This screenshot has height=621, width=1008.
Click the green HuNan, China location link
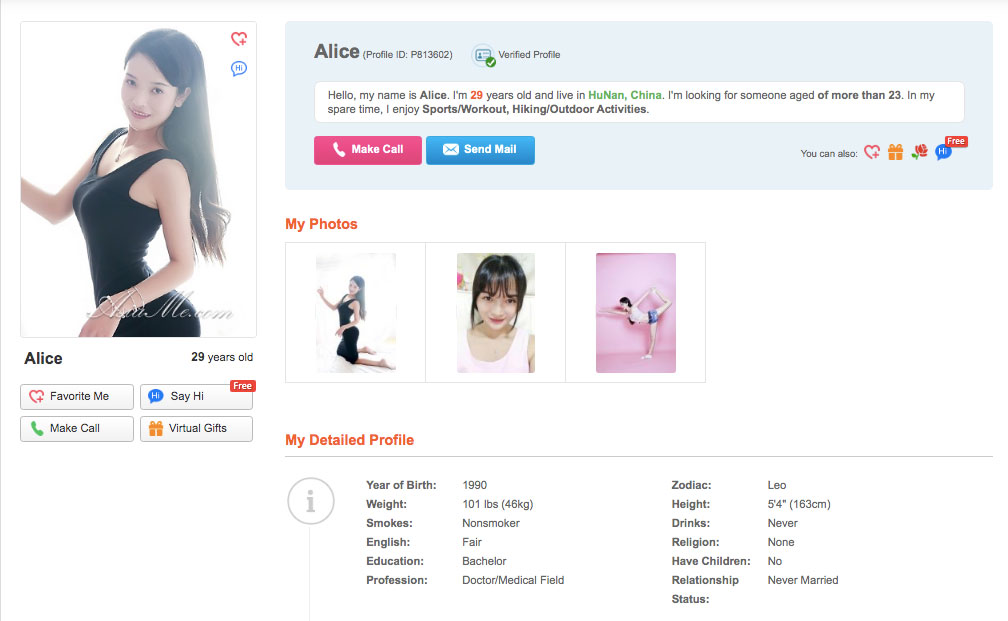click(625, 95)
